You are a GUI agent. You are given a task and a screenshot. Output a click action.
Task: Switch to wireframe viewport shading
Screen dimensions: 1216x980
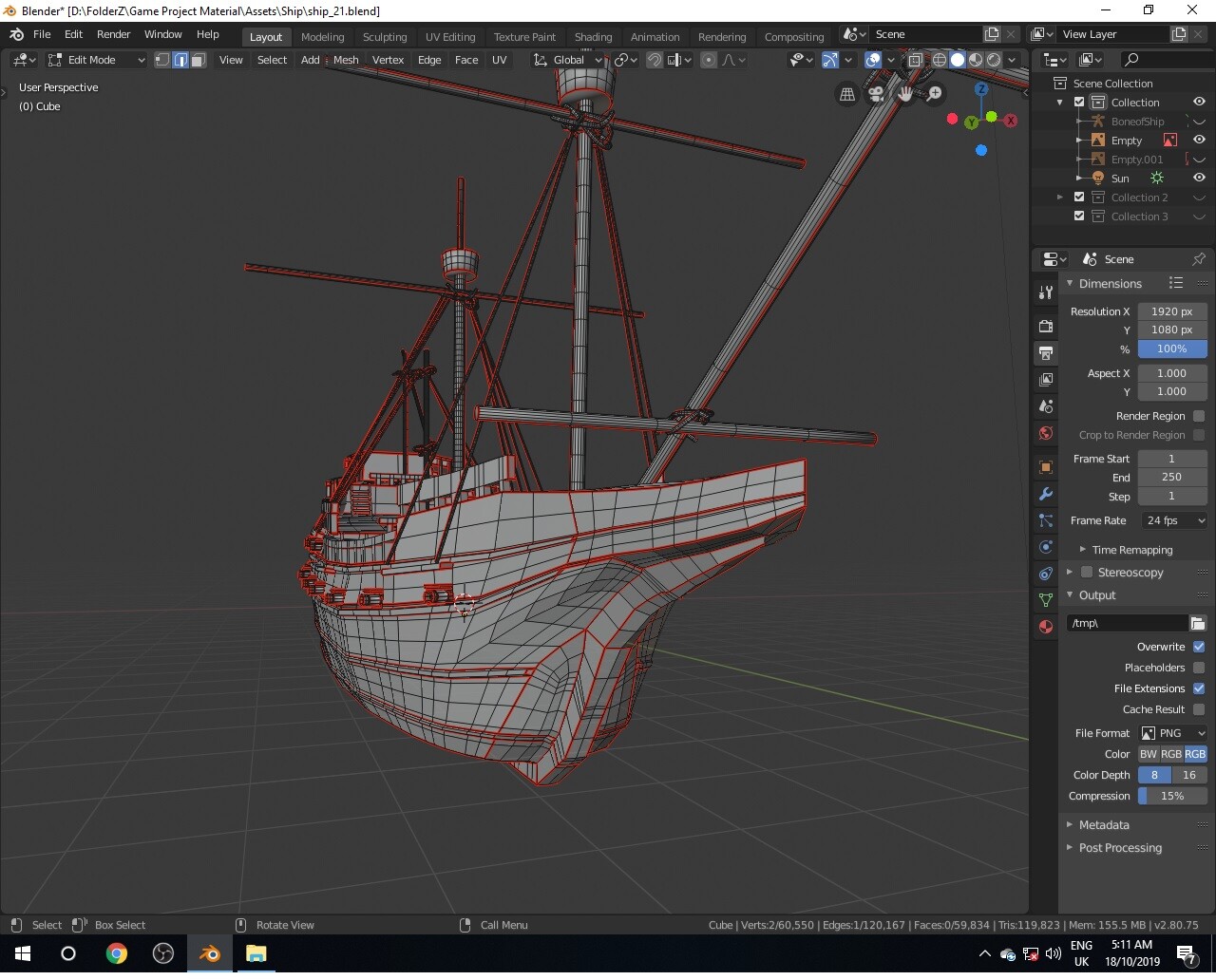939,60
